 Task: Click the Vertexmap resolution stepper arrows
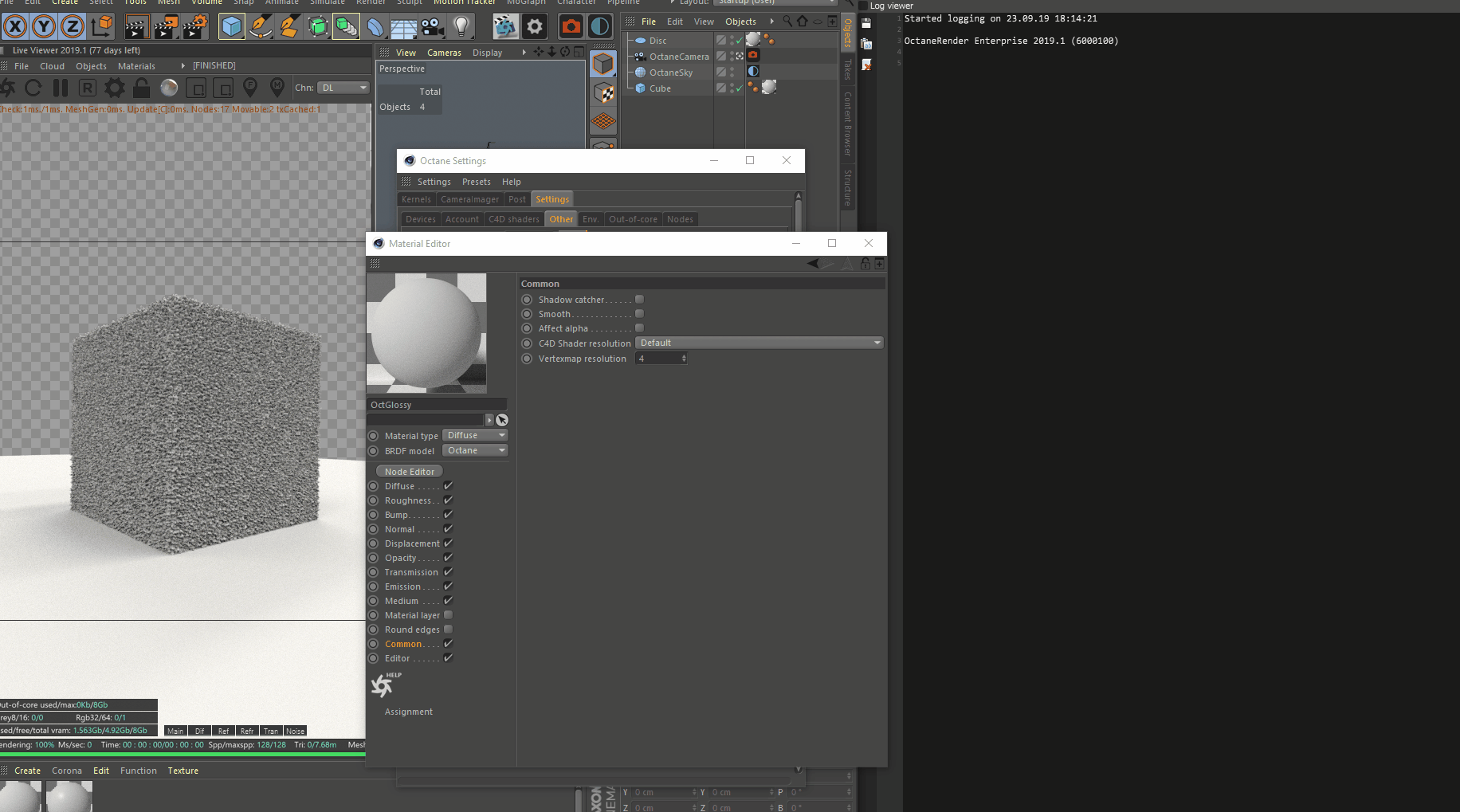684,359
